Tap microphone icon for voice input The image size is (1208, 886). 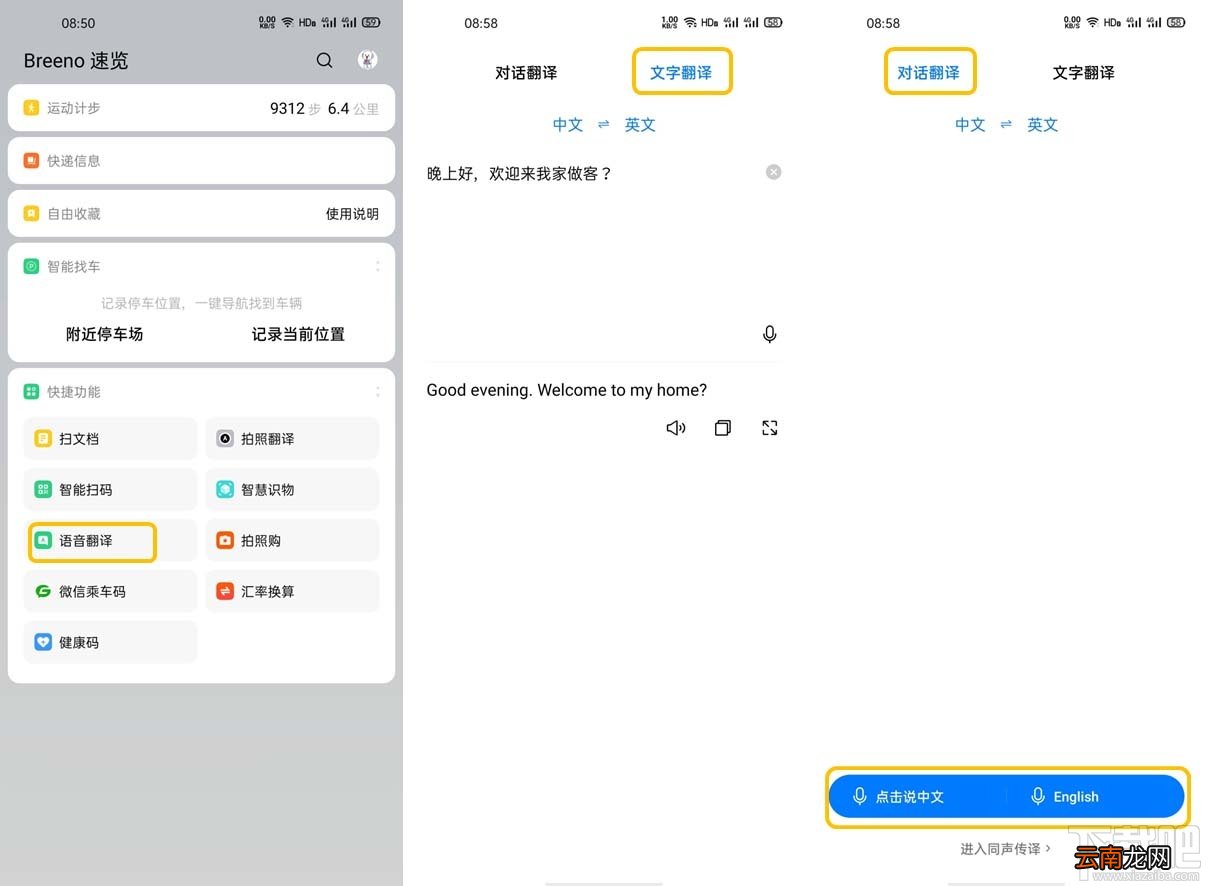click(x=769, y=334)
